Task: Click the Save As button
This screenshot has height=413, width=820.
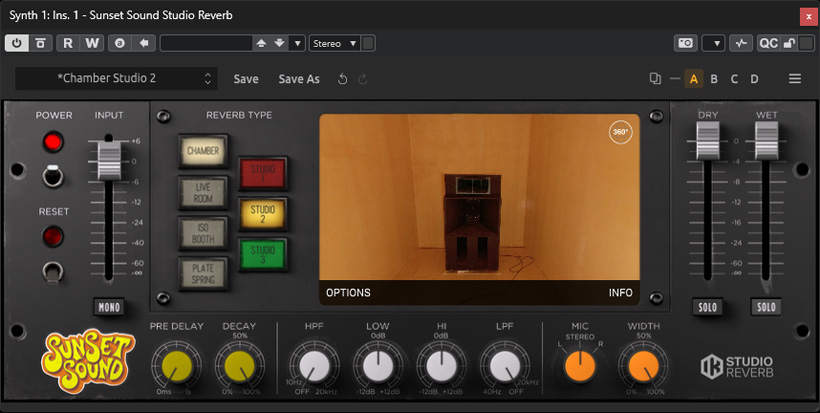Action: pyautogui.click(x=299, y=79)
